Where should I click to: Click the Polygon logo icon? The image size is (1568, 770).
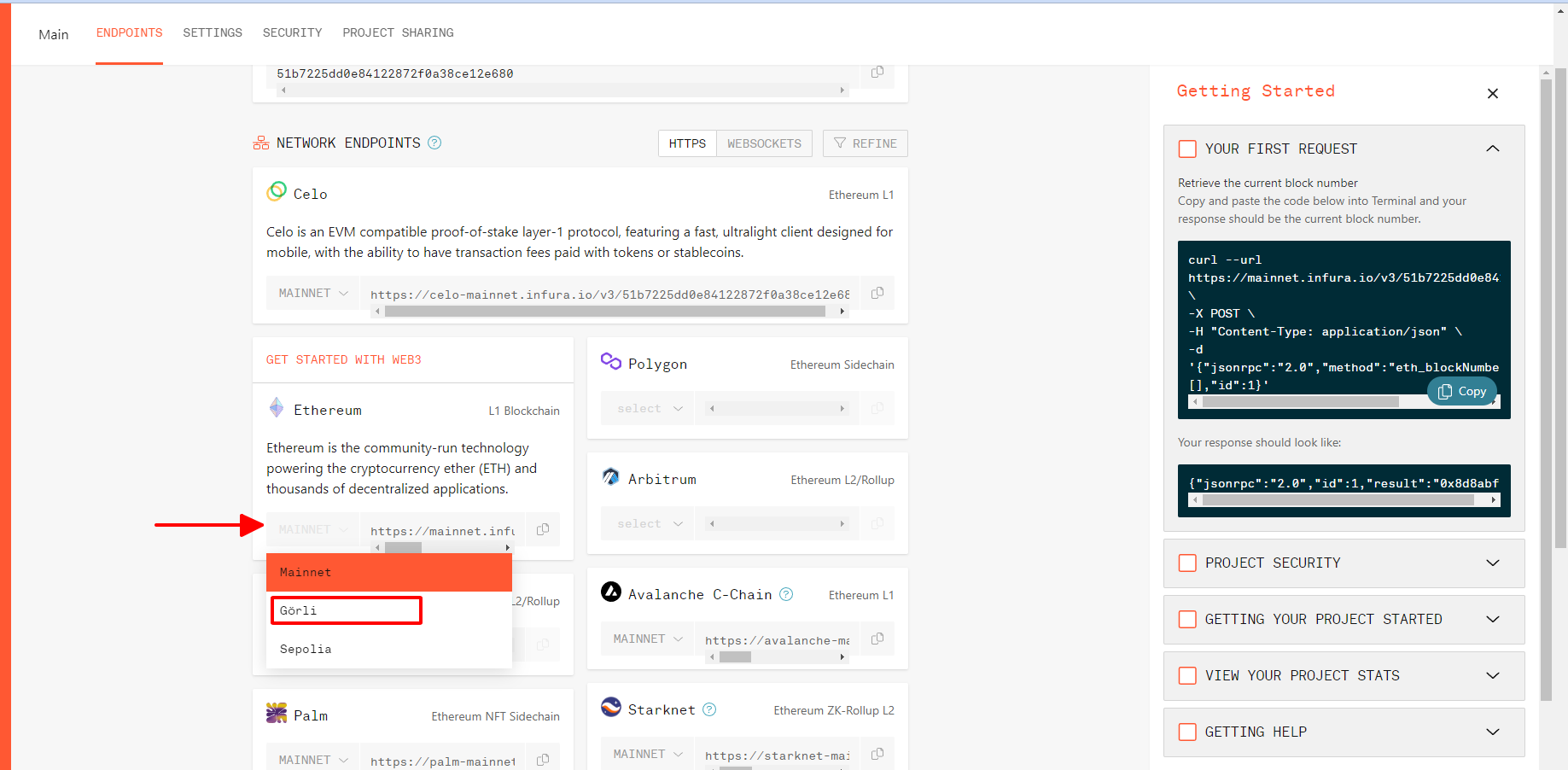pyautogui.click(x=611, y=361)
